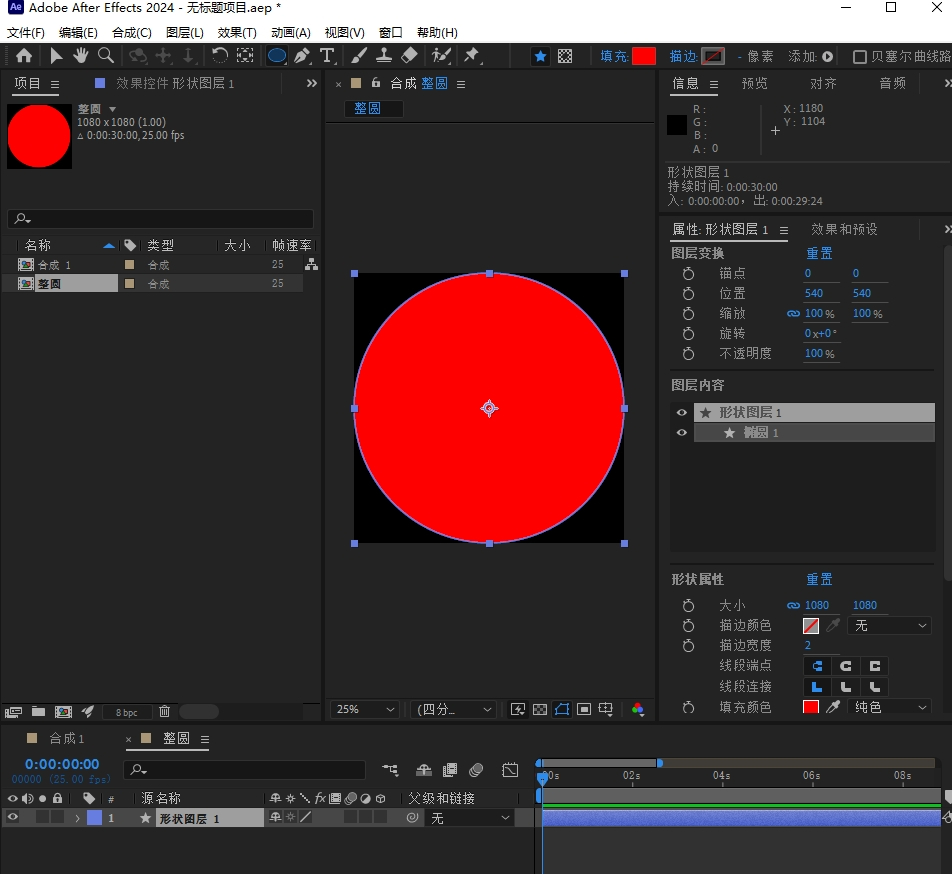Select the Rotation tool

tap(220, 56)
